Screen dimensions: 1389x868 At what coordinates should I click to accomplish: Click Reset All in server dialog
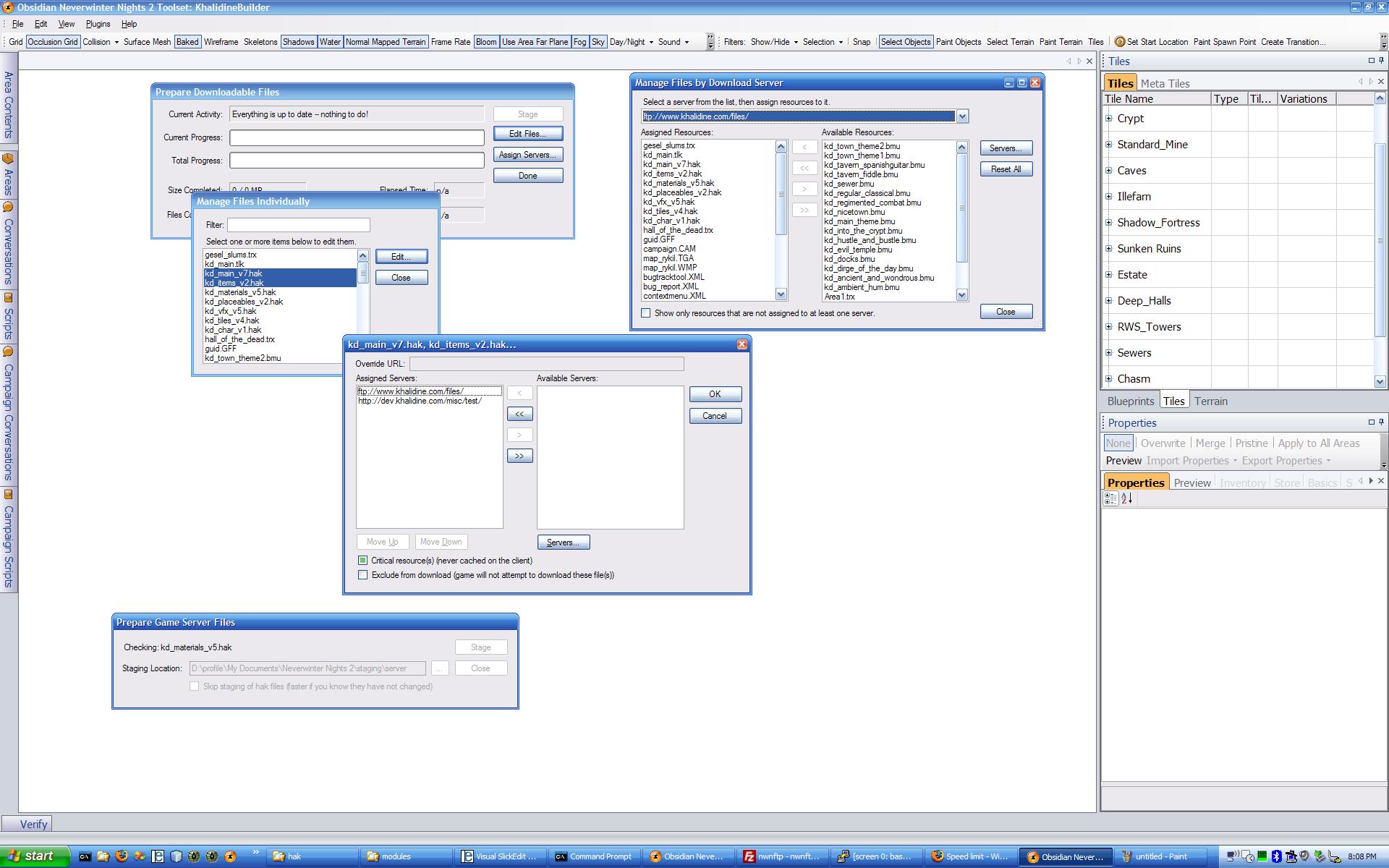coord(1006,169)
